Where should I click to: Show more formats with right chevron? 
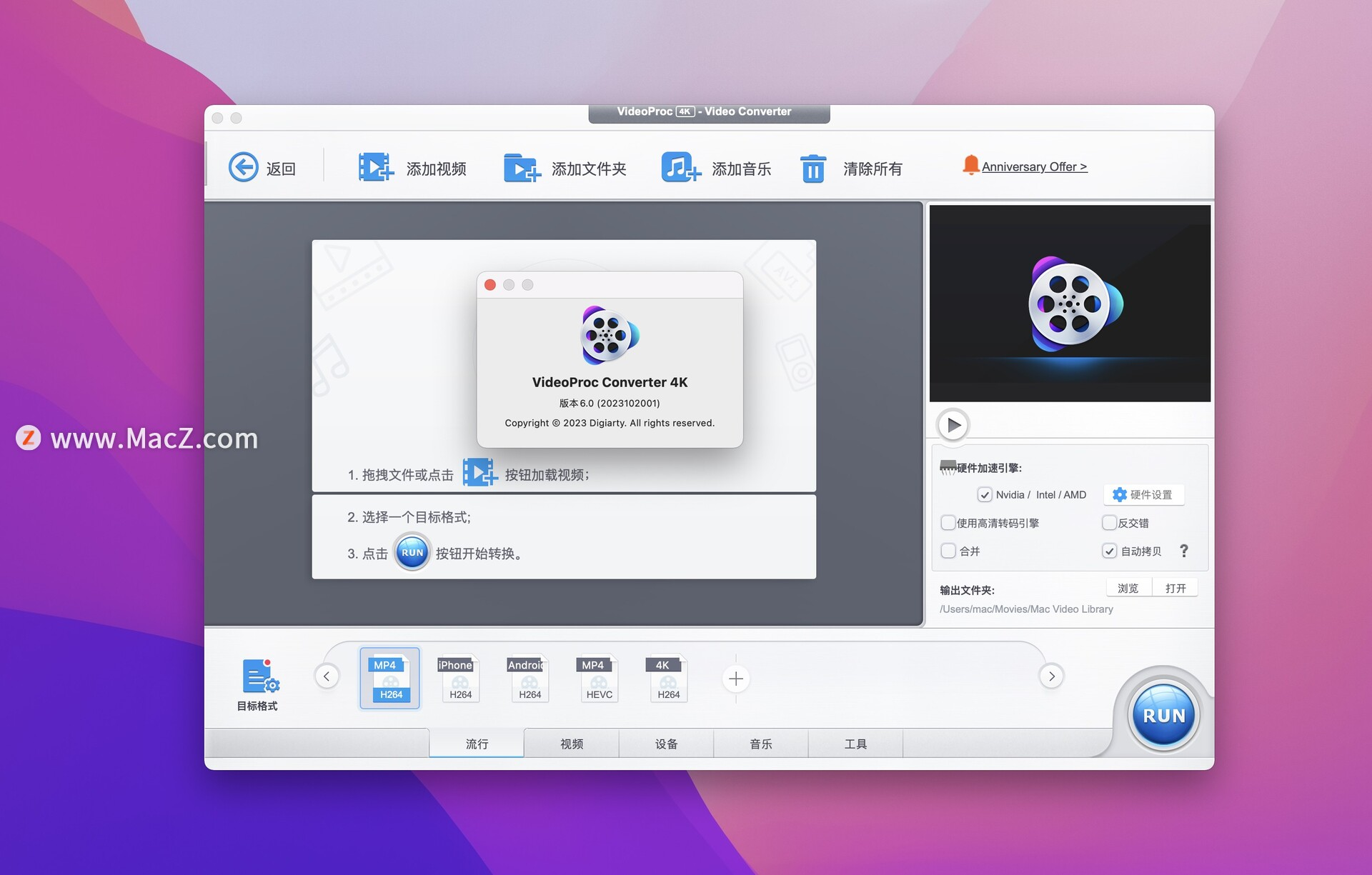1052,676
